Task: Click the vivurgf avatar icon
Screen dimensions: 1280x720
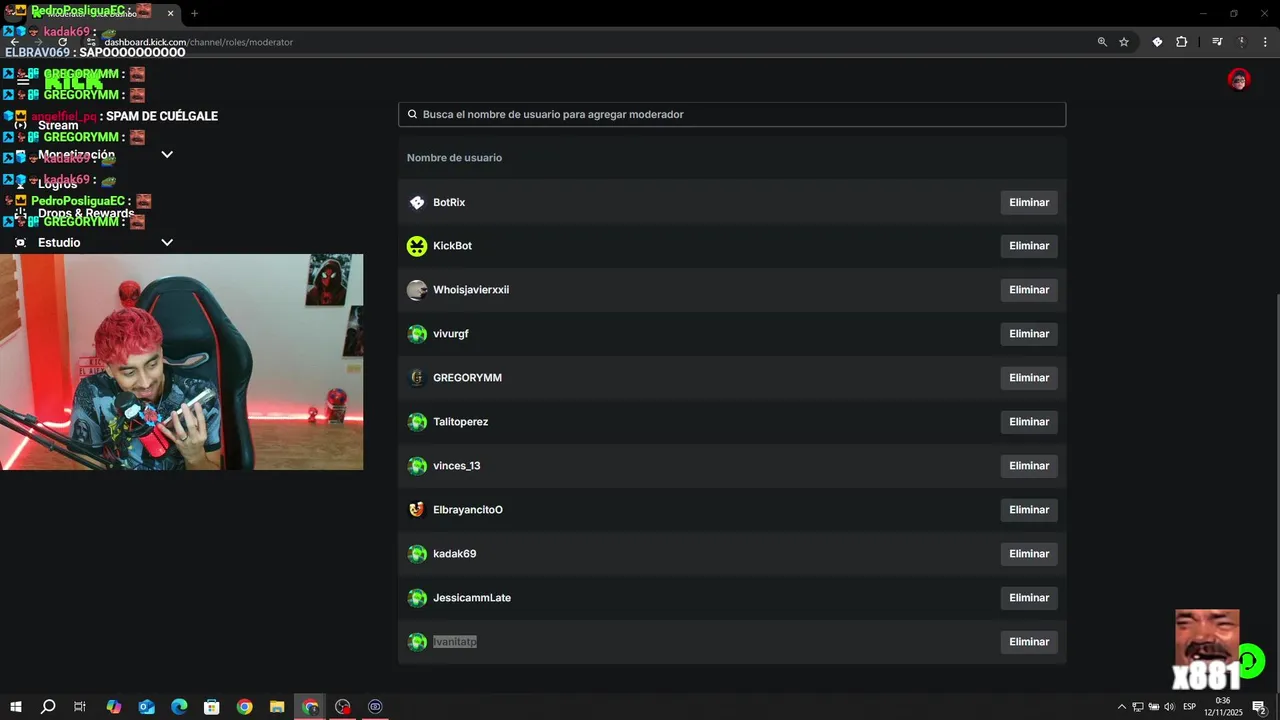Action: pos(417,334)
